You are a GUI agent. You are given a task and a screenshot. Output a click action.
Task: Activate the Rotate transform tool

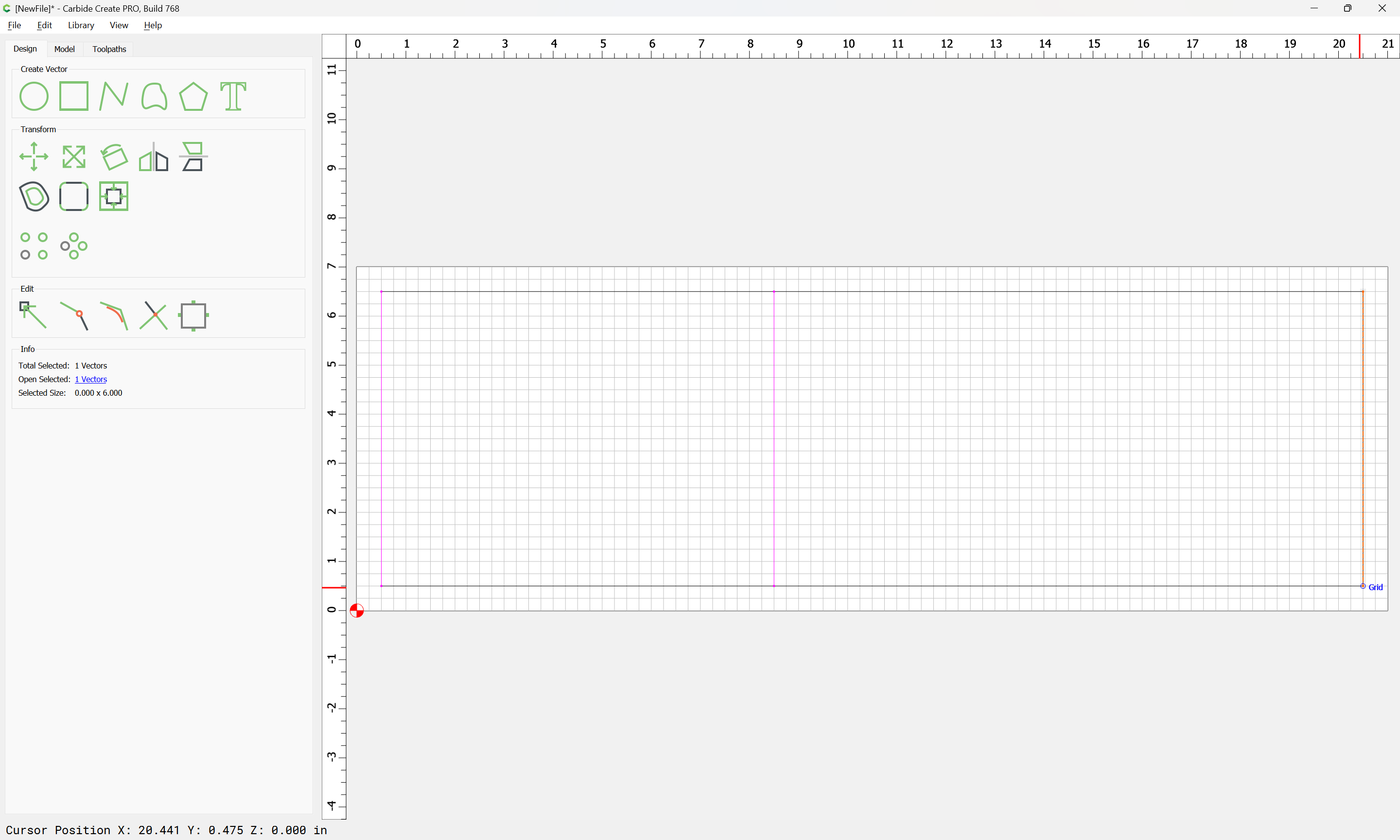coord(114,157)
